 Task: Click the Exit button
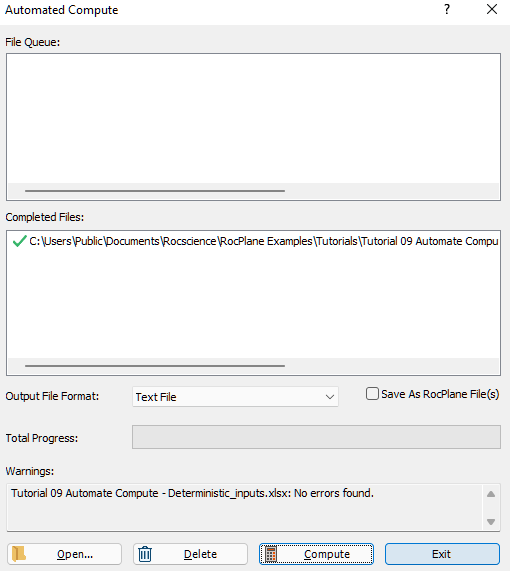click(442, 554)
